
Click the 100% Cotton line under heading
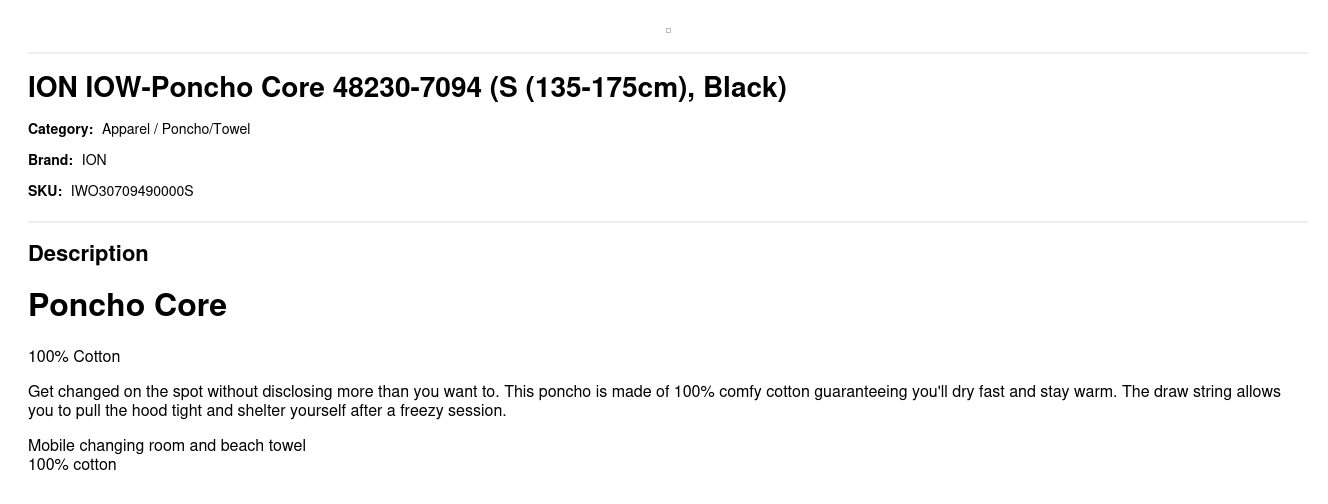(x=74, y=357)
